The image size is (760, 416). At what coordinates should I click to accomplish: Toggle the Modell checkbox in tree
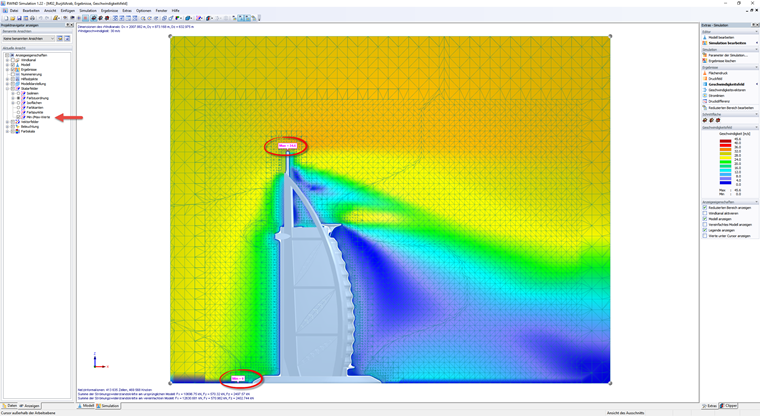coord(13,64)
